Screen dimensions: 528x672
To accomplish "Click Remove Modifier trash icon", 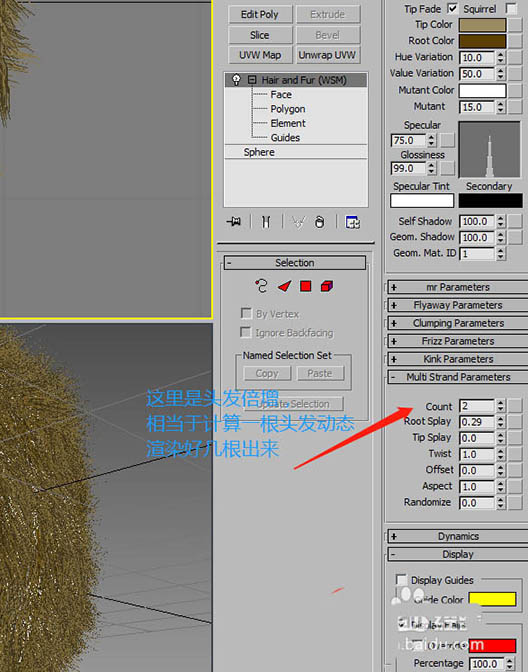I will point(320,222).
